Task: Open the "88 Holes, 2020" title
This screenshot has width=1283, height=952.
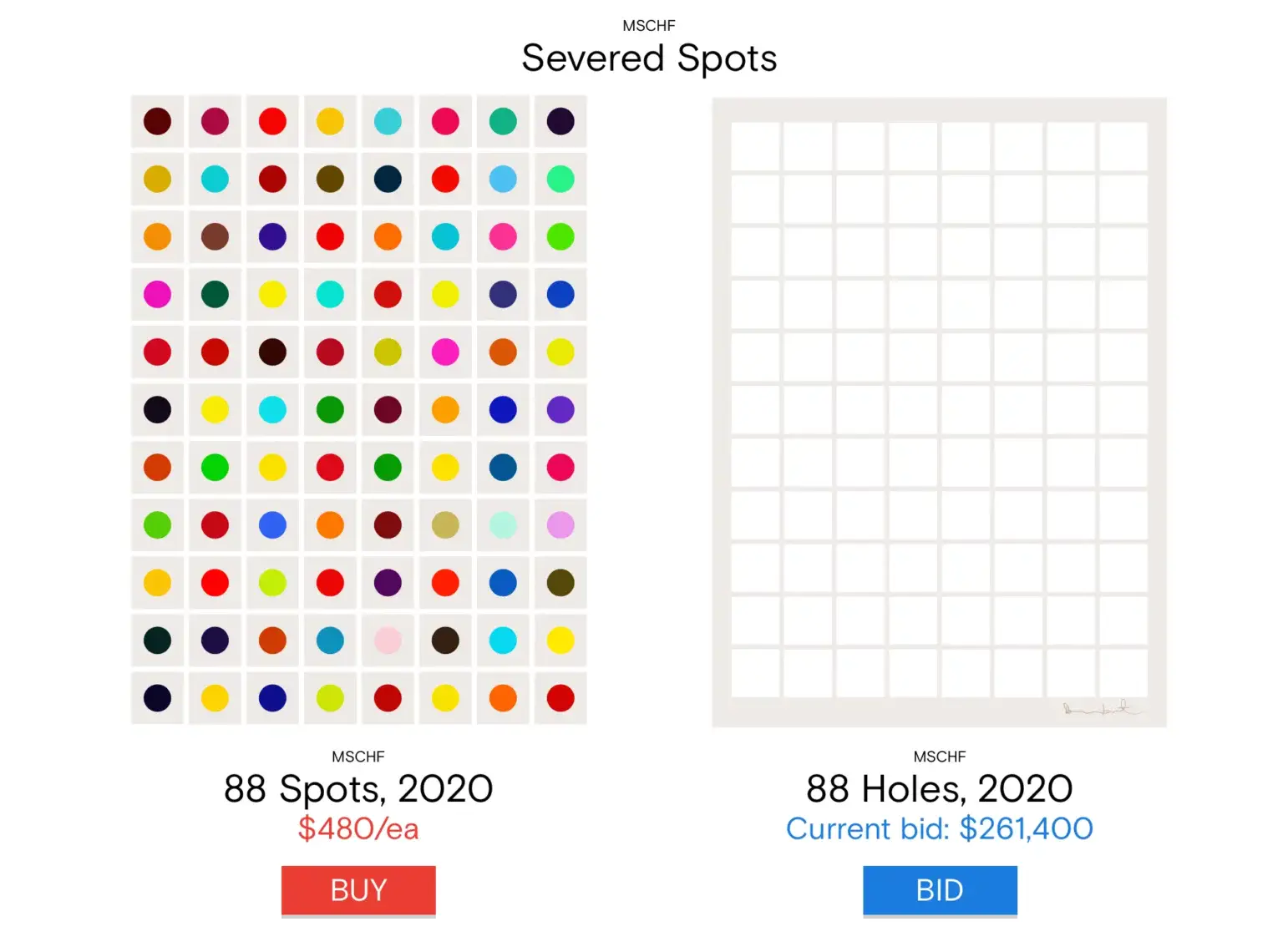Action: (x=939, y=788)
